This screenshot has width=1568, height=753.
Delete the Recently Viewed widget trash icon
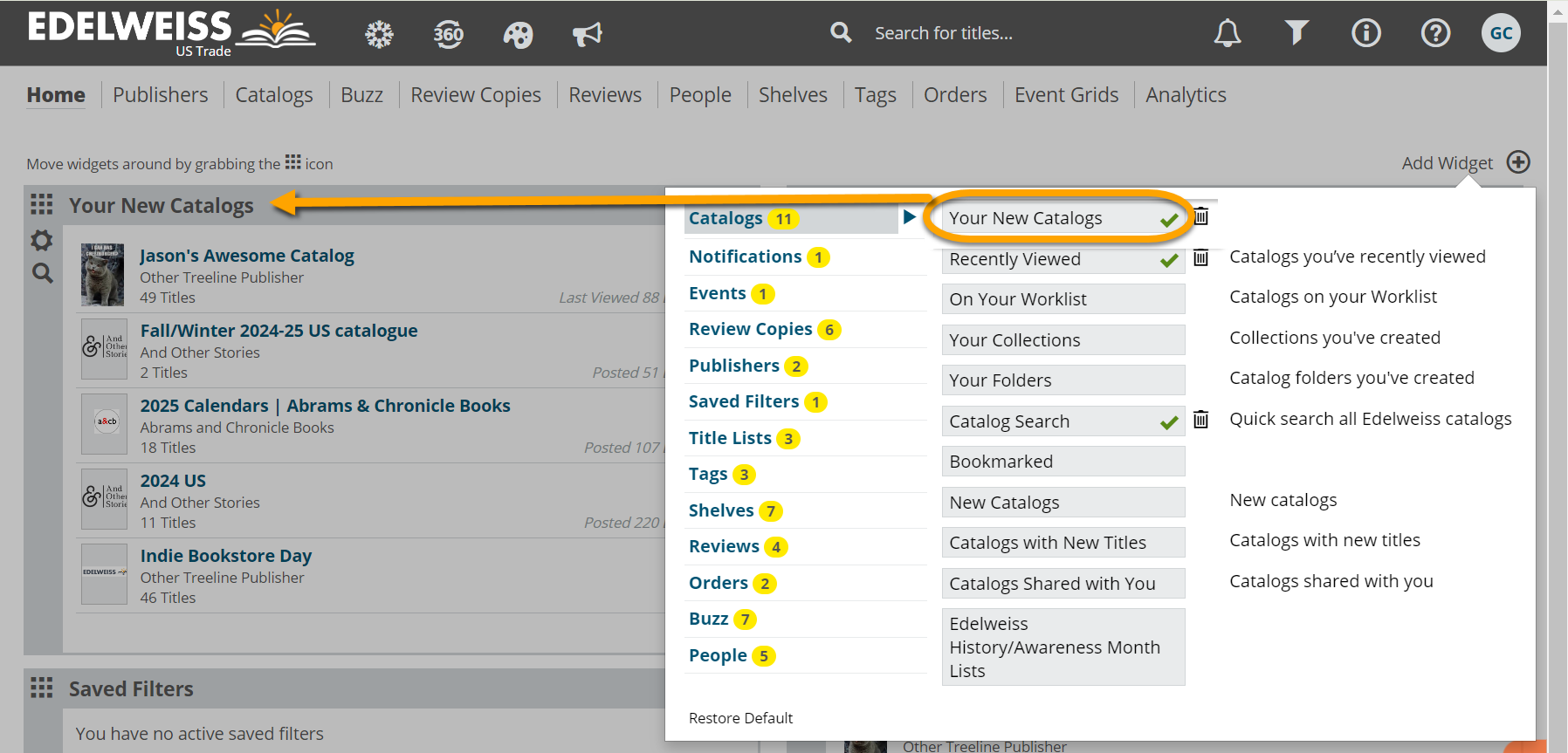(x=1201, y=257)
